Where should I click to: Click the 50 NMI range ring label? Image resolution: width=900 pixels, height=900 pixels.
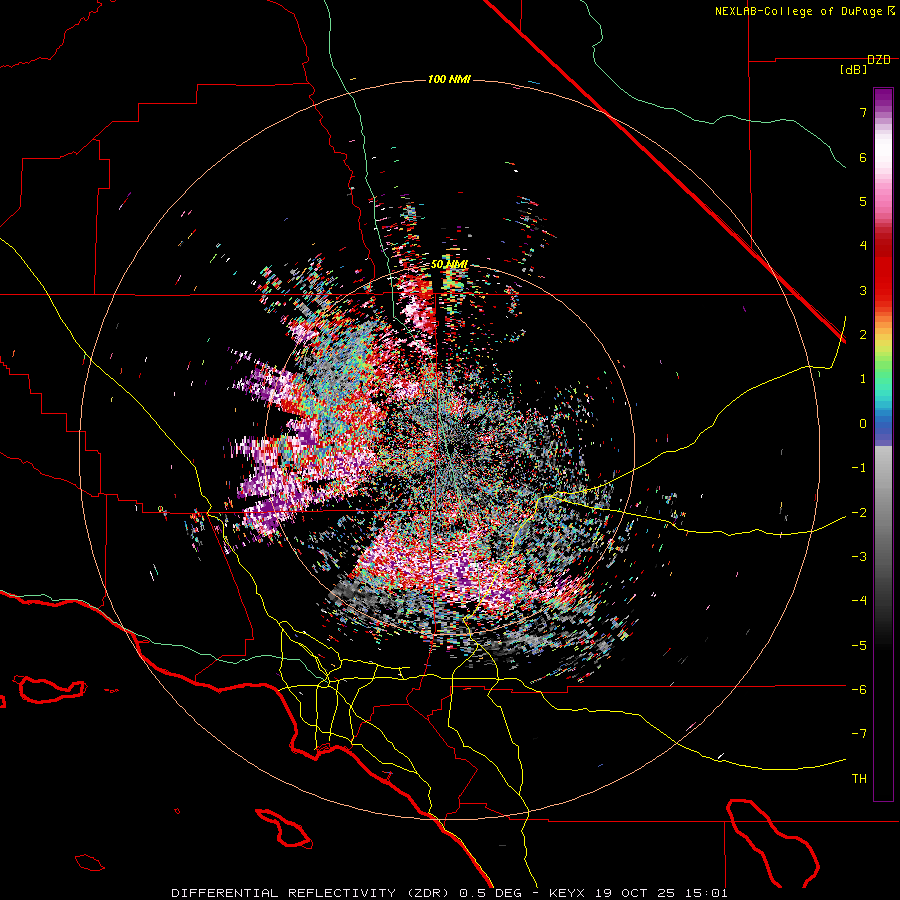(449, 265)
